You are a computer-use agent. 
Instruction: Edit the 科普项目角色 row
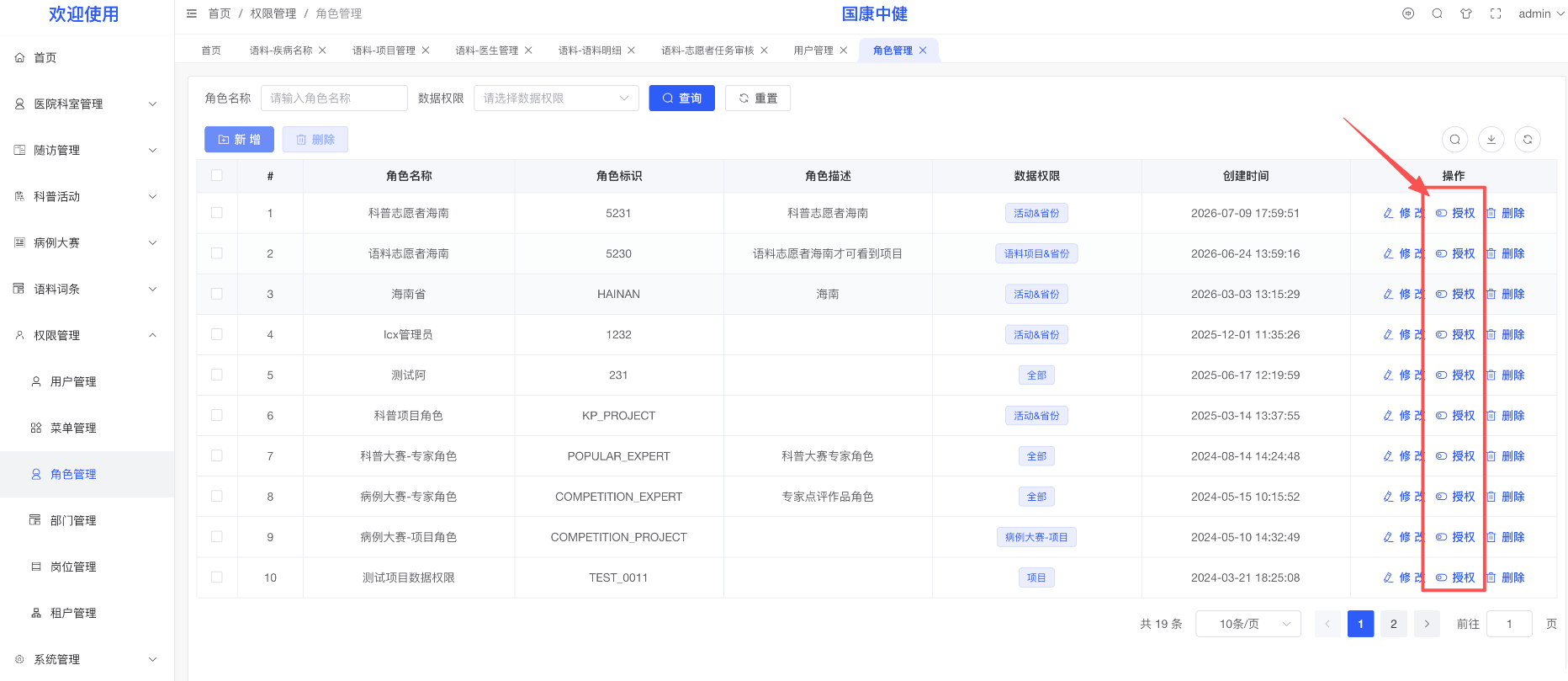tap(1403, 416)
